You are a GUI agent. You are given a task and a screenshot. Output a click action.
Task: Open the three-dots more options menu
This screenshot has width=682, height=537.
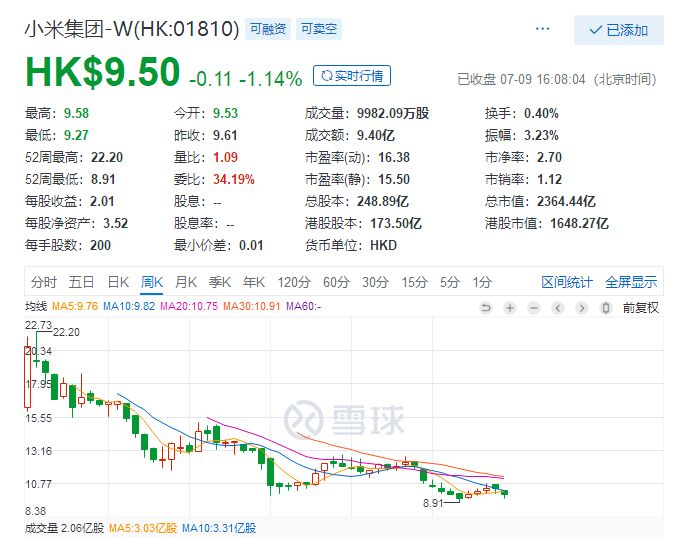click(x=542, y=29)
